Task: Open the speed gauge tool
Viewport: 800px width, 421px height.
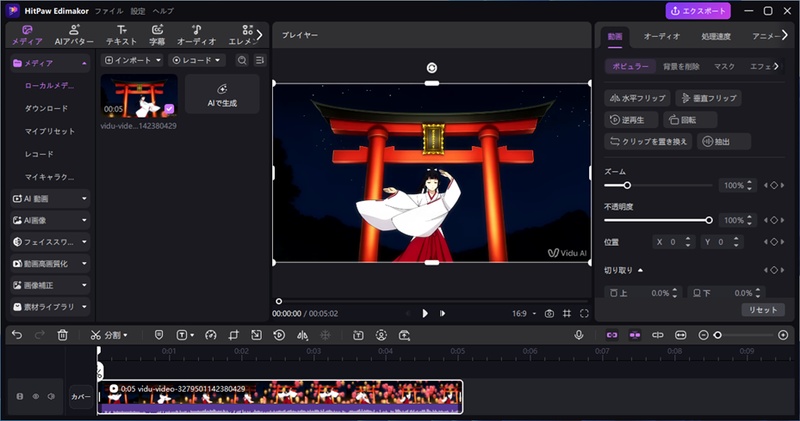Action: (x=211, y=335)
